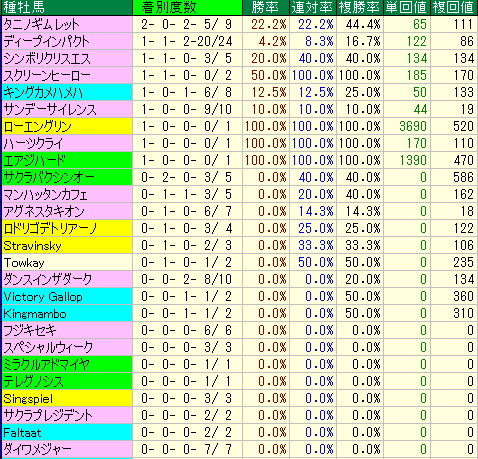Click ダンスインザダーク's record 0- 0- 2- 8/10

coord(187,279)
